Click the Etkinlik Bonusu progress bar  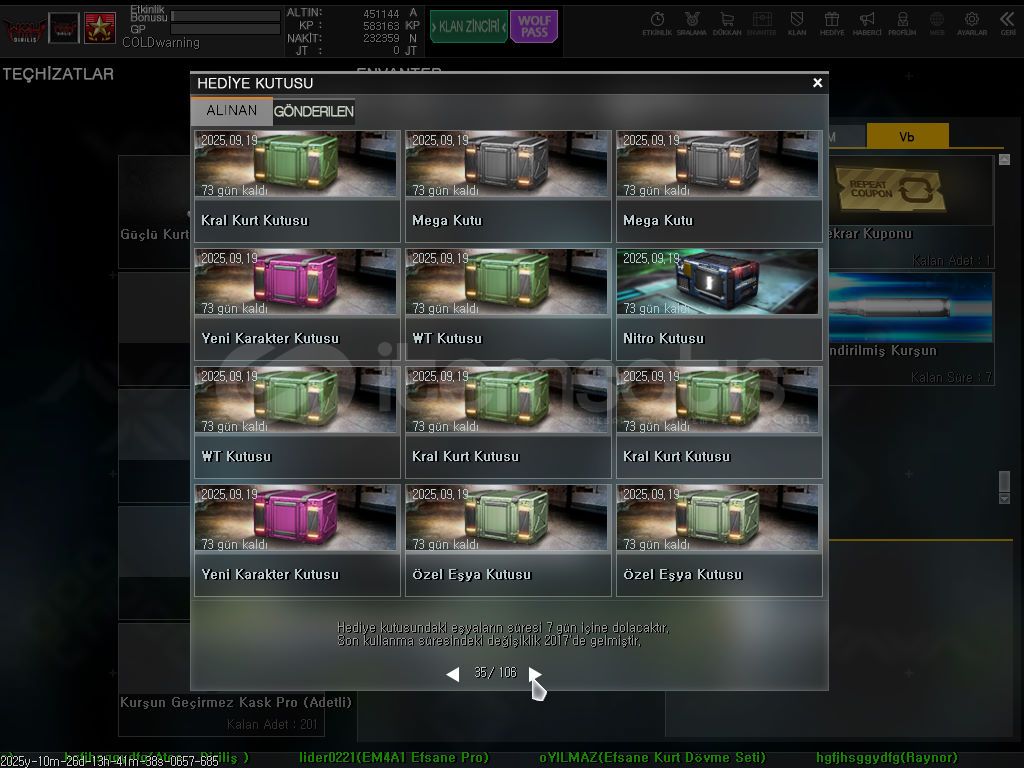(225, 16)
